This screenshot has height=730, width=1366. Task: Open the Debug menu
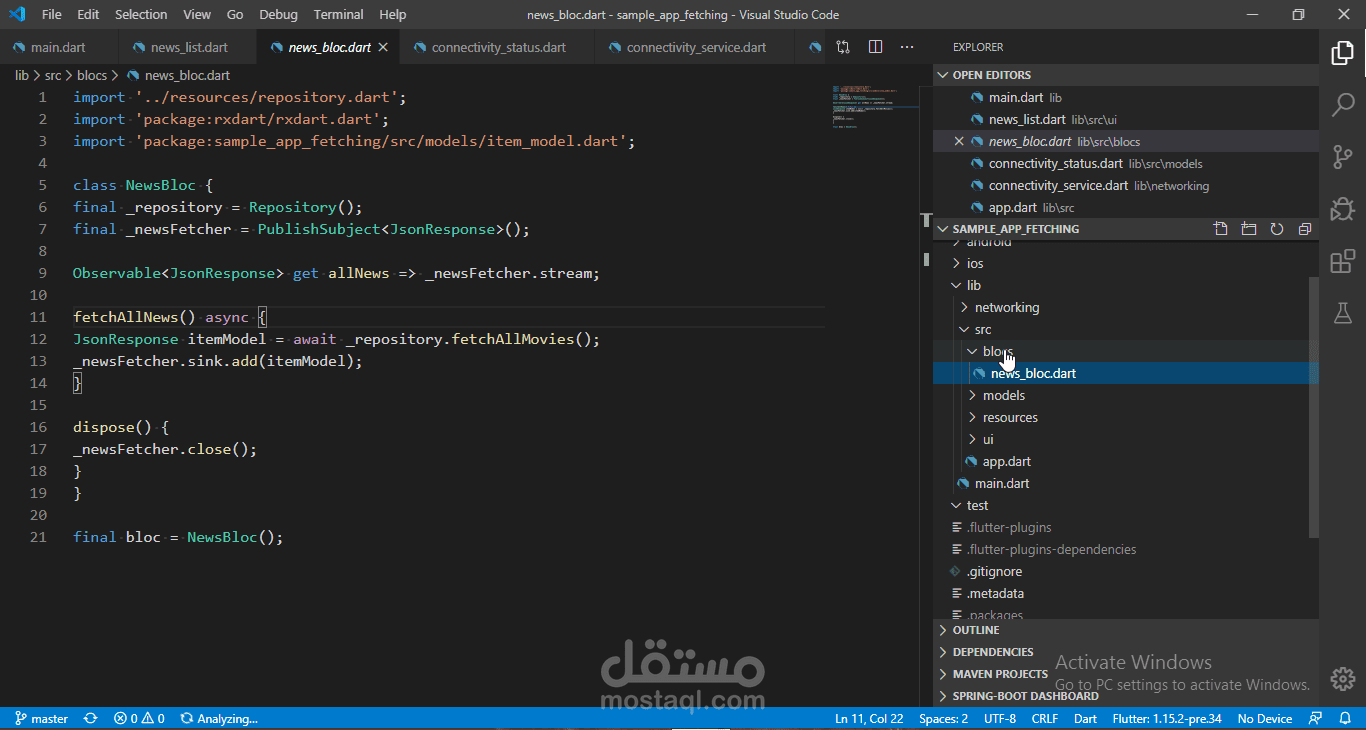(x=278, y=15)
